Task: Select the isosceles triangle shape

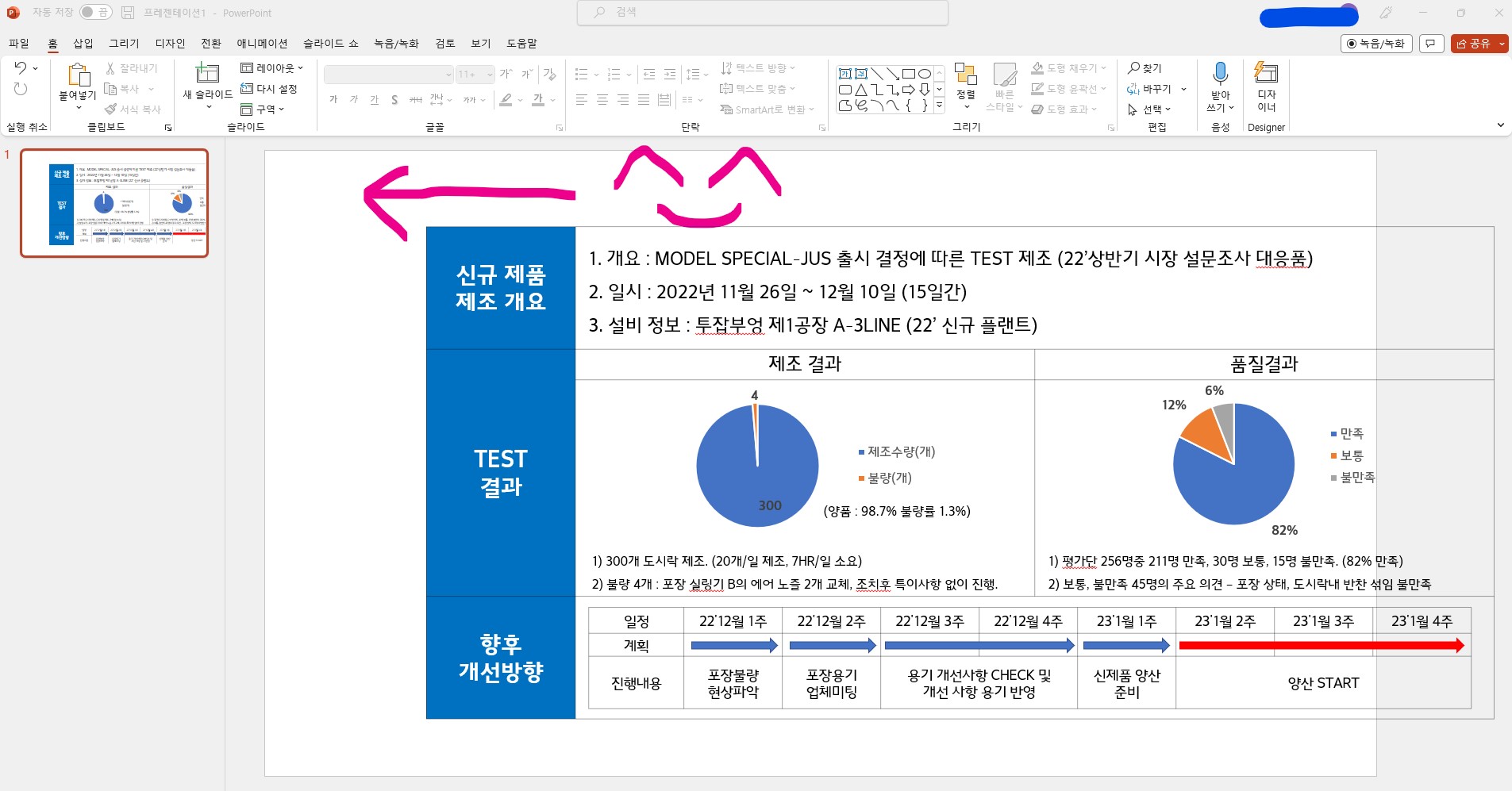Action: click(861, 90)
